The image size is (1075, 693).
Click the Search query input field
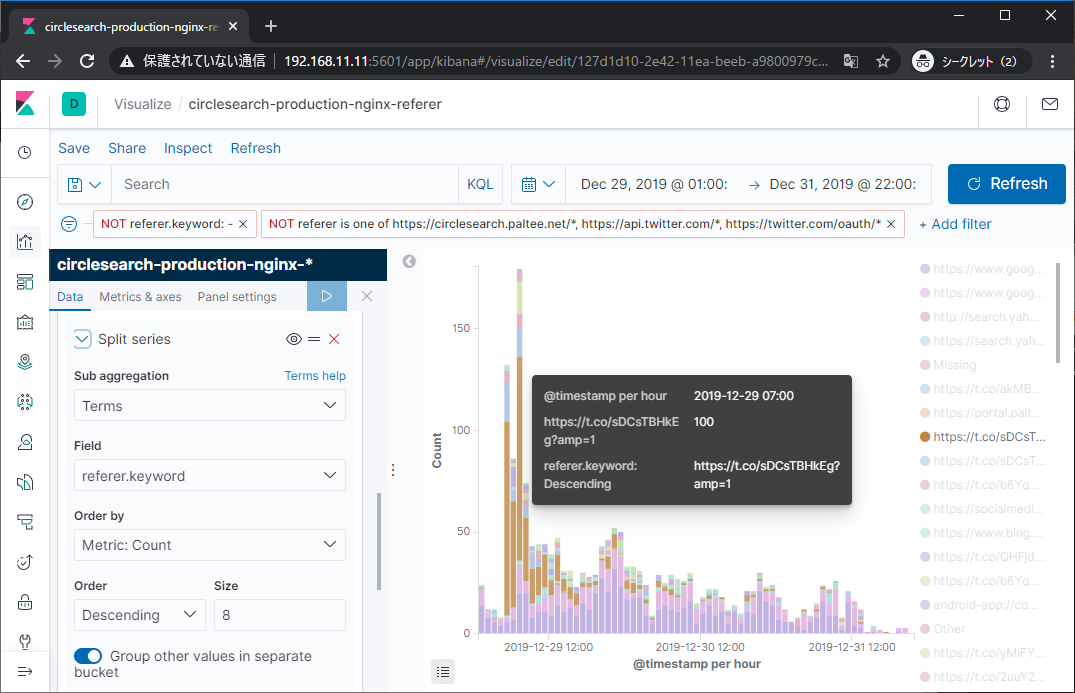click(285, 184)
